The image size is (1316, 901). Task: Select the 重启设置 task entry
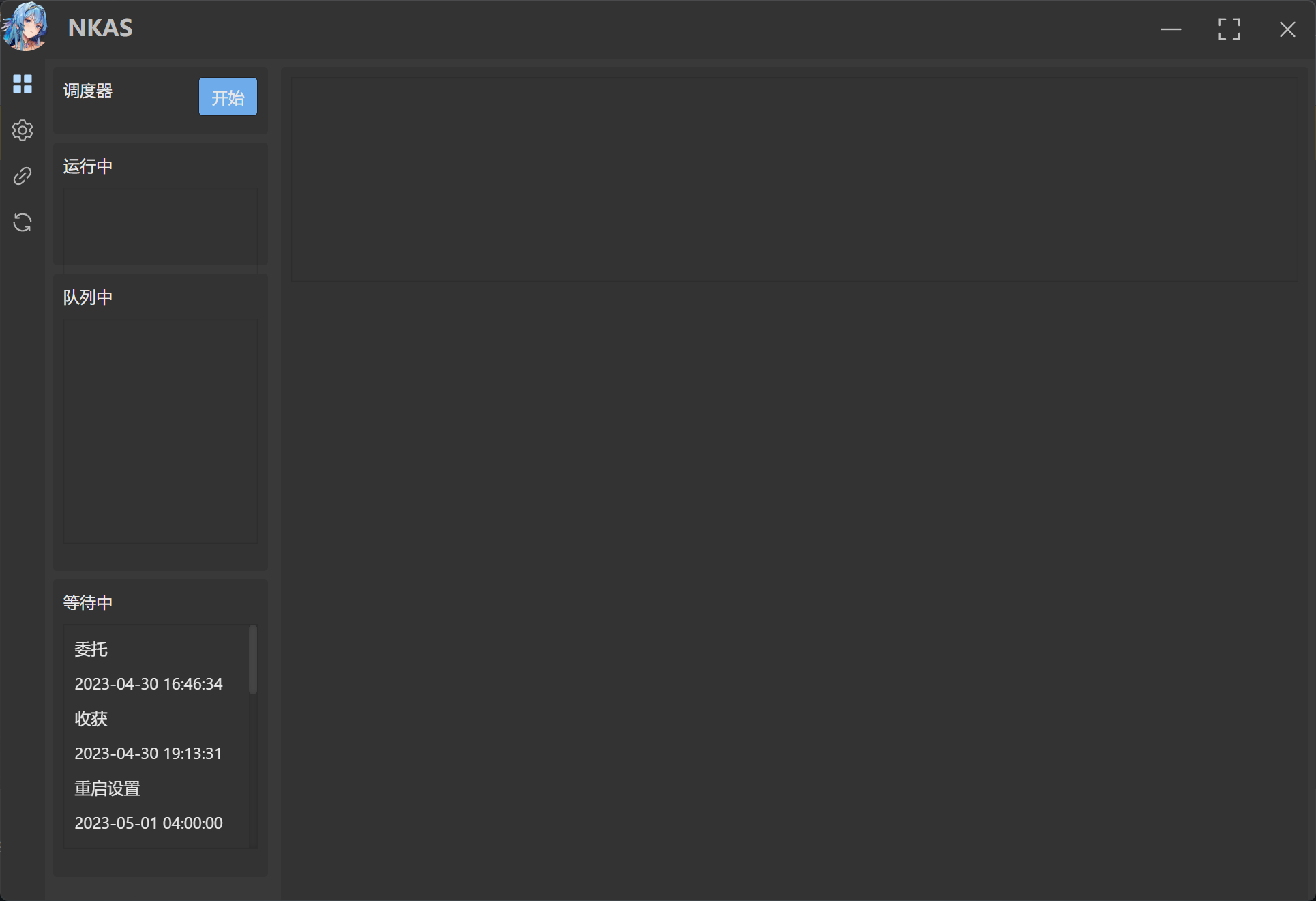pyautogui.click(x=107, y=788)
